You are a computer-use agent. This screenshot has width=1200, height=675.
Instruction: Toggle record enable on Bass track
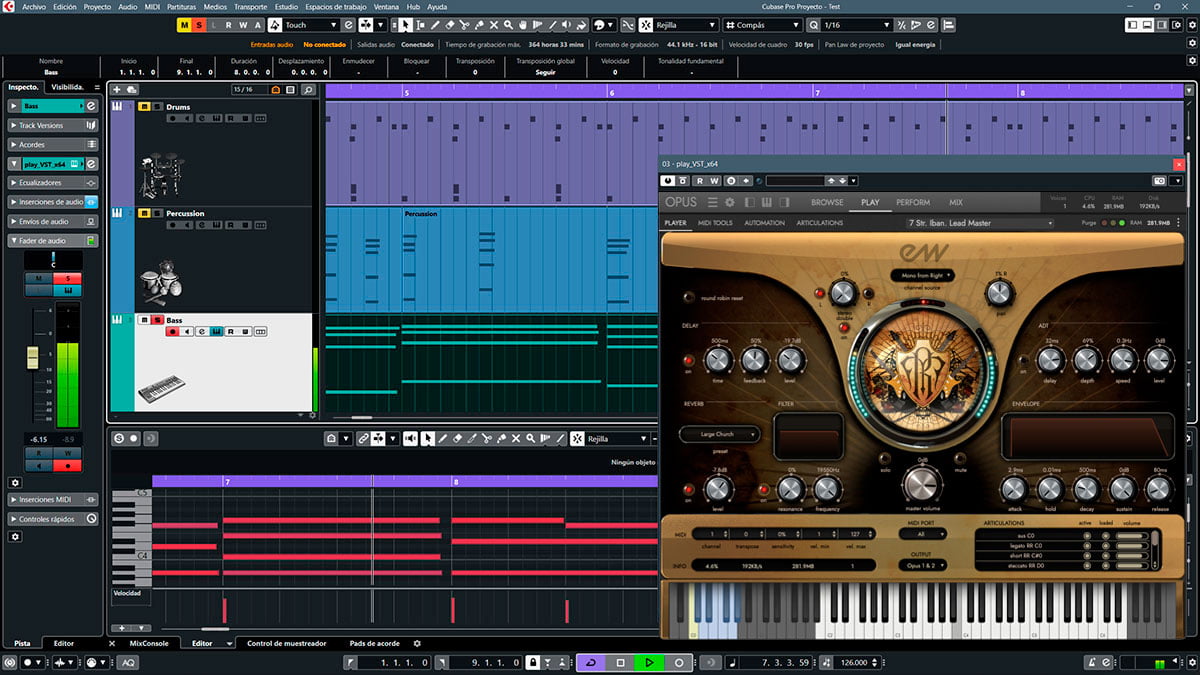[173, 331]
